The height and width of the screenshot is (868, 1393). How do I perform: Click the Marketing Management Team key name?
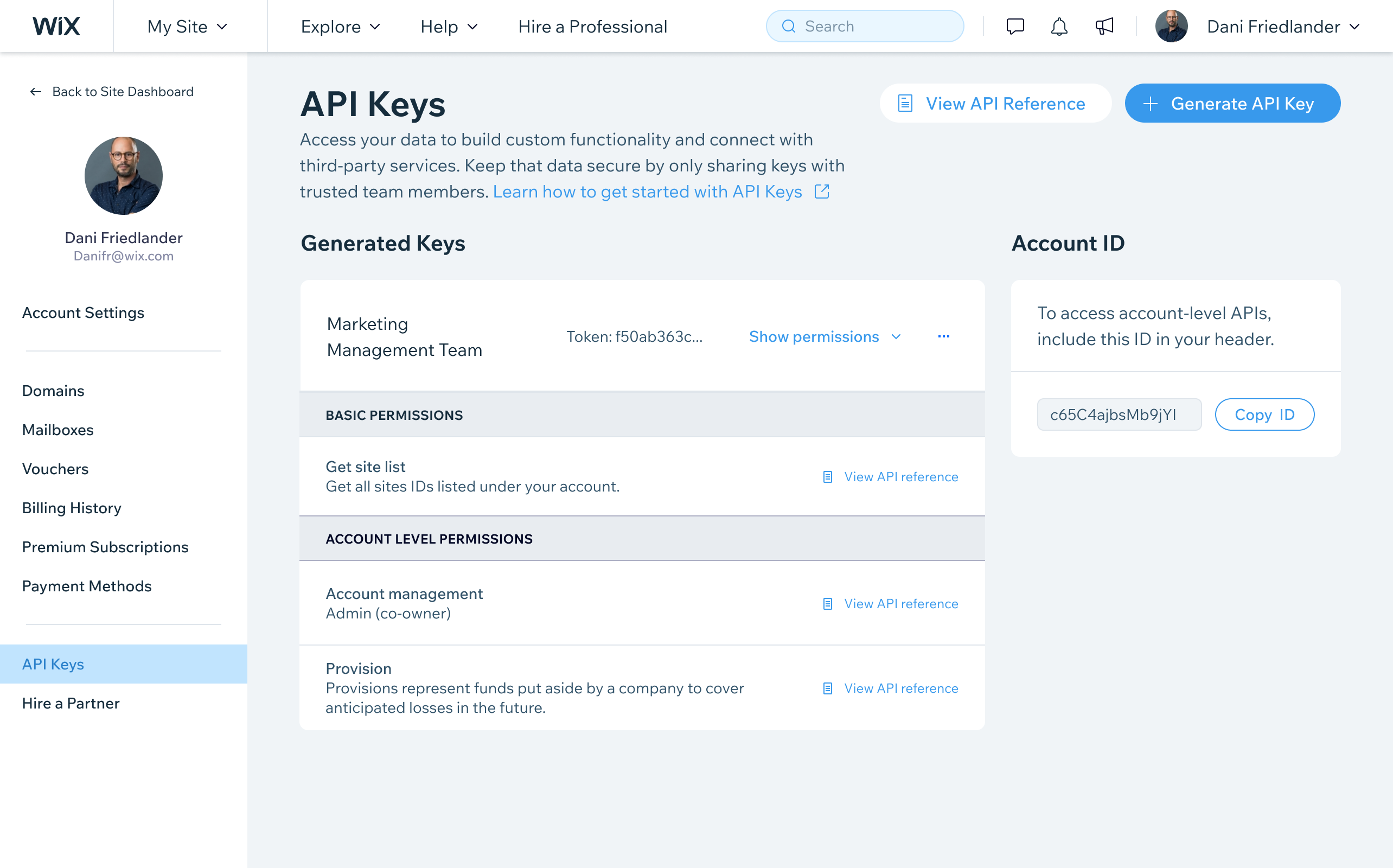[x=405, y=337]
